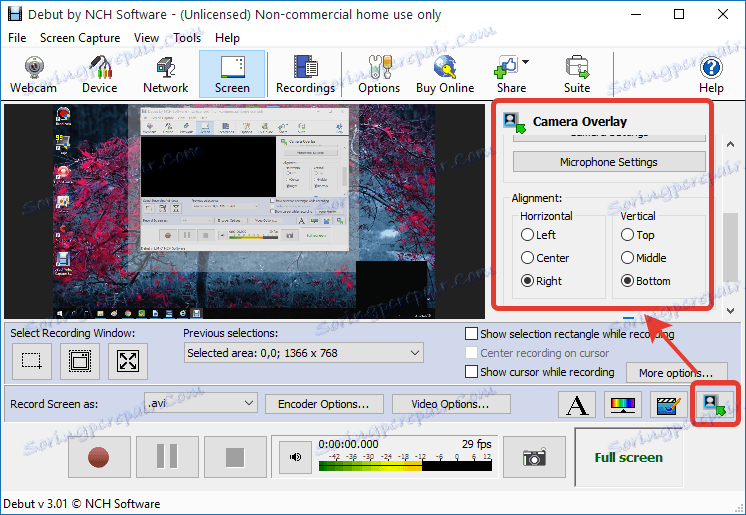
Task: Open the Help menu
Action: coord(227,38)
